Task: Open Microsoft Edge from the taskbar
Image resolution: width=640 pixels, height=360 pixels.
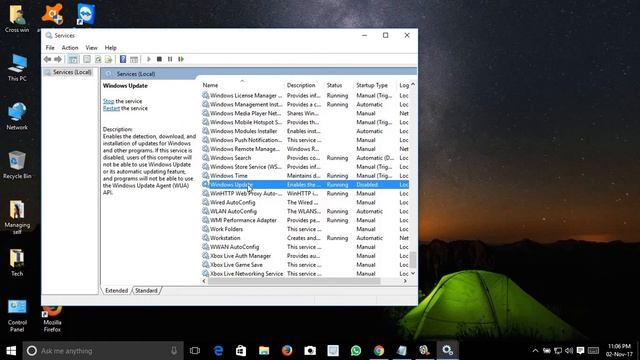Action: pyautogui.click(x=218, y=351)
